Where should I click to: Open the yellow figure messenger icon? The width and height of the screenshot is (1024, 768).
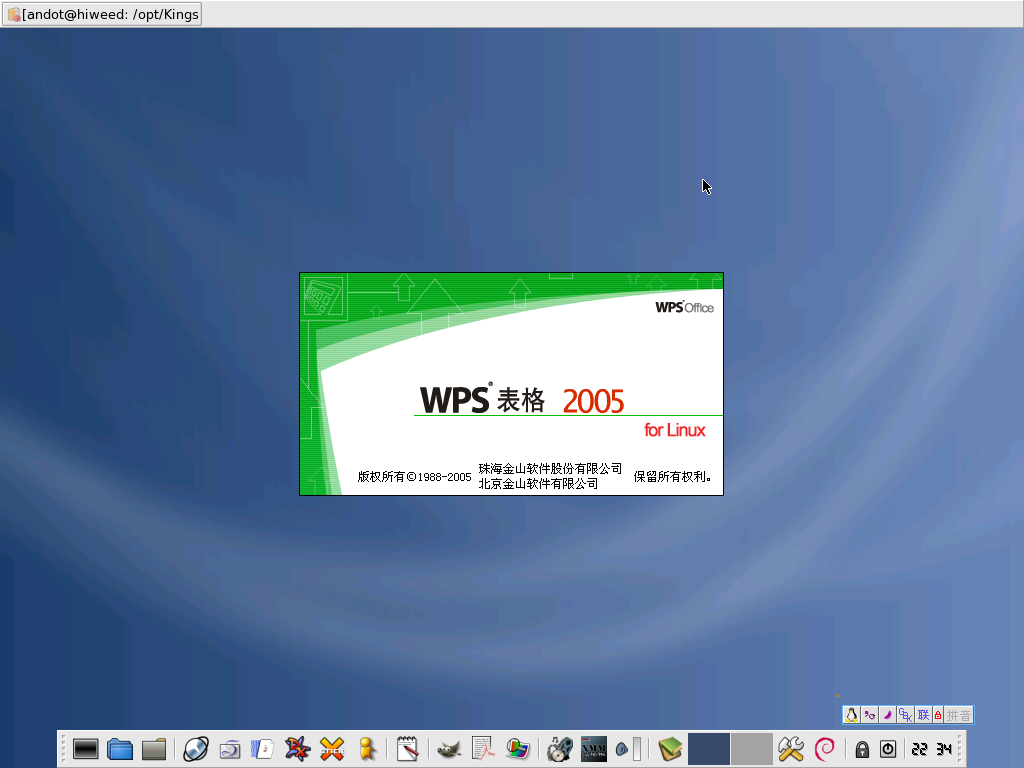click(367, 749)
